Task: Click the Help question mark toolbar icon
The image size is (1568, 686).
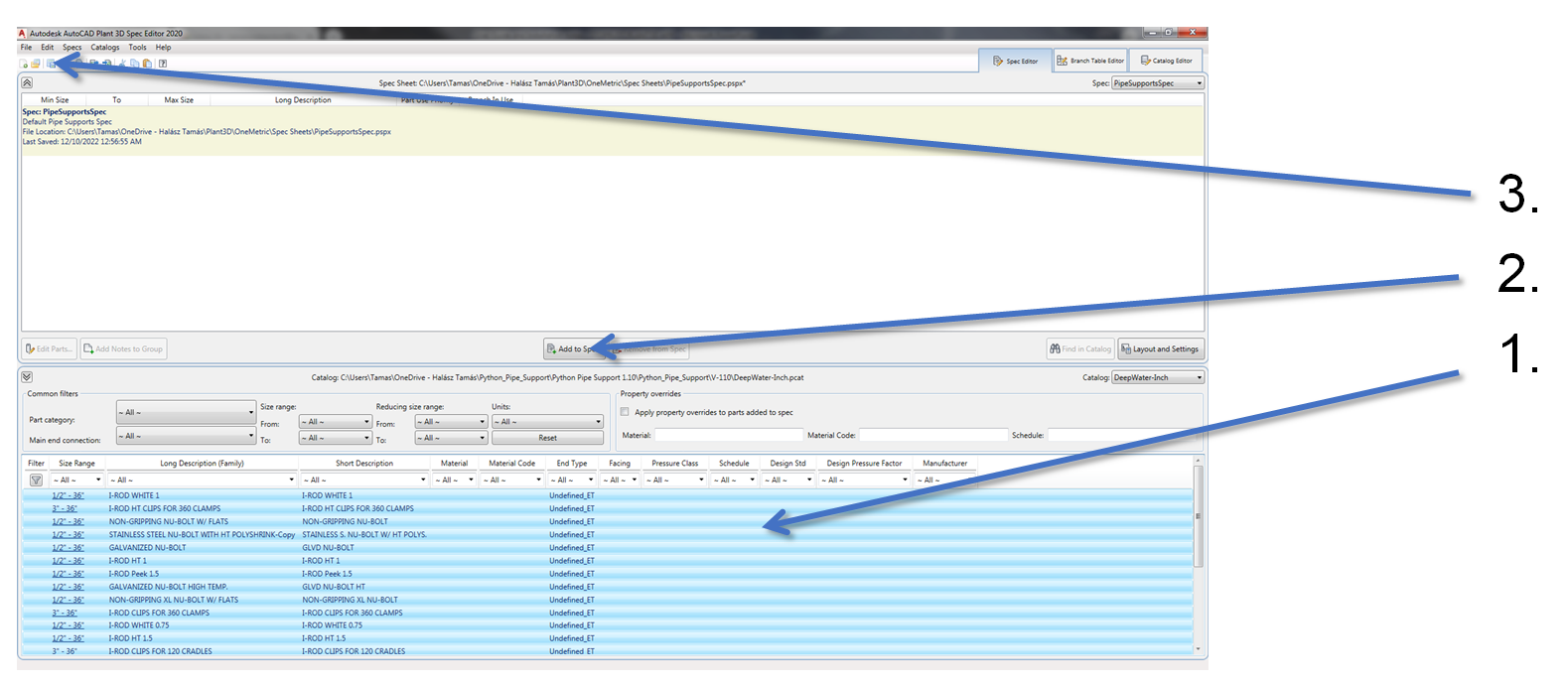Action: (163, 64)
